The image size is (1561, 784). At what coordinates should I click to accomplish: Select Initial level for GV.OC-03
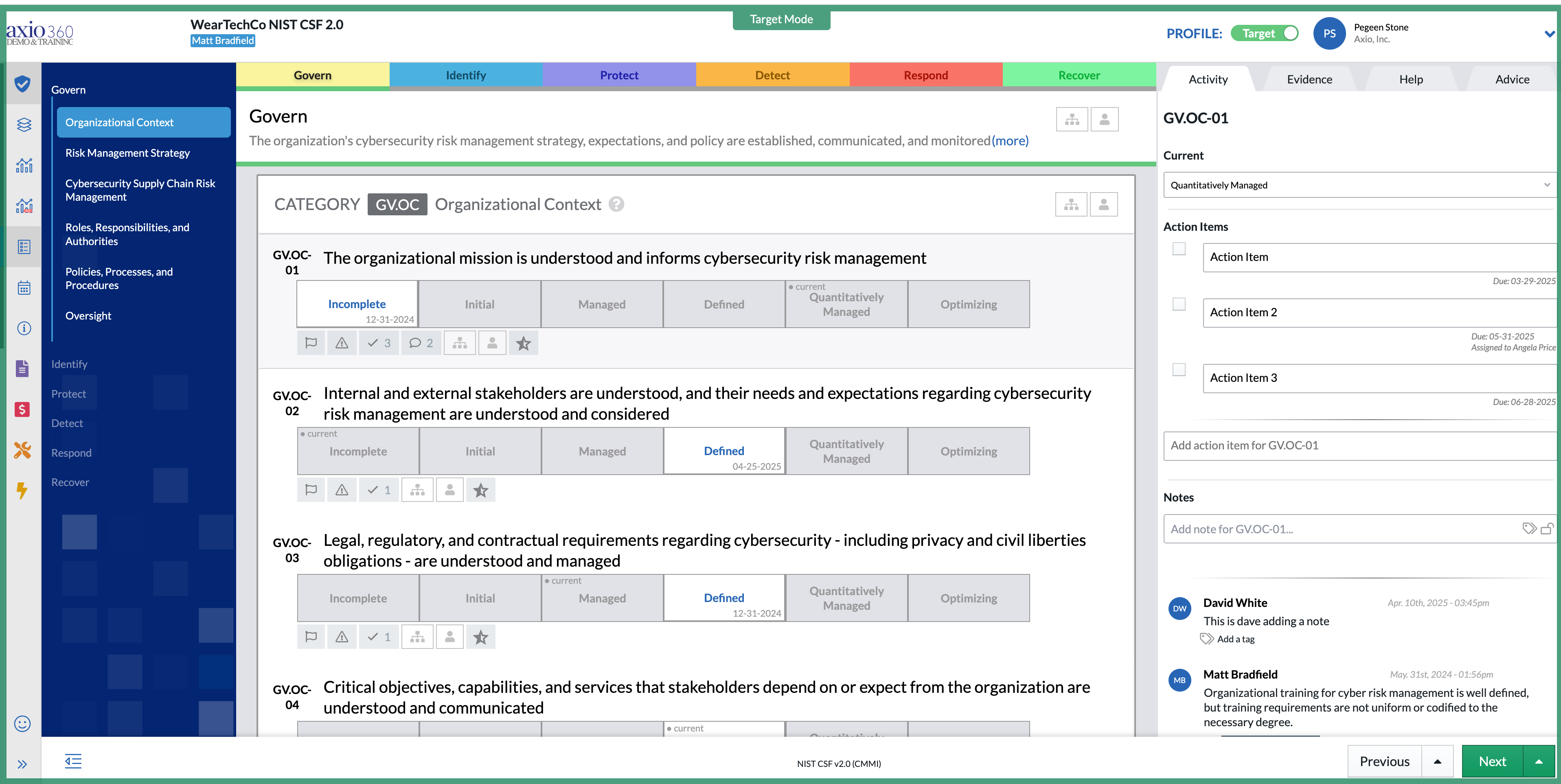pos(480,598)
